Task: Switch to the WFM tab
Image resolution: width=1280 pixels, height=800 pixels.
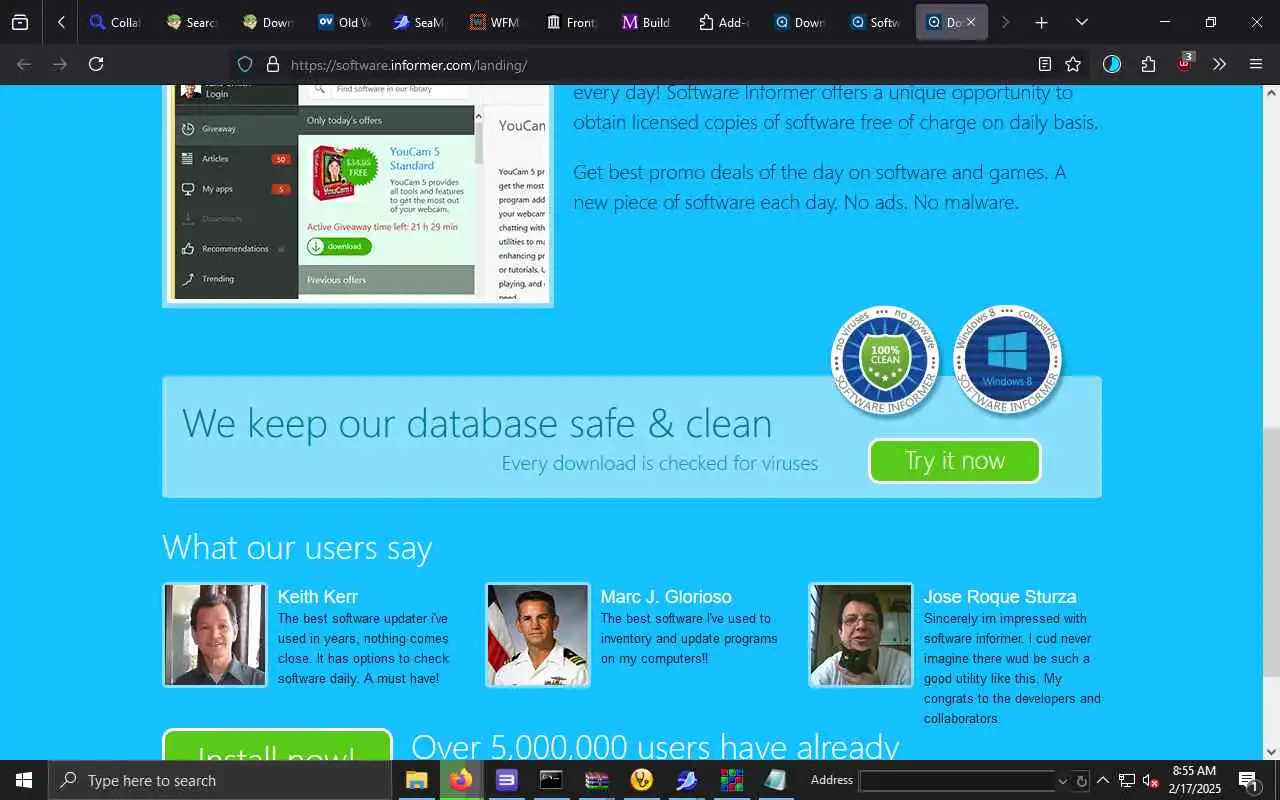Action: [495, 22]
